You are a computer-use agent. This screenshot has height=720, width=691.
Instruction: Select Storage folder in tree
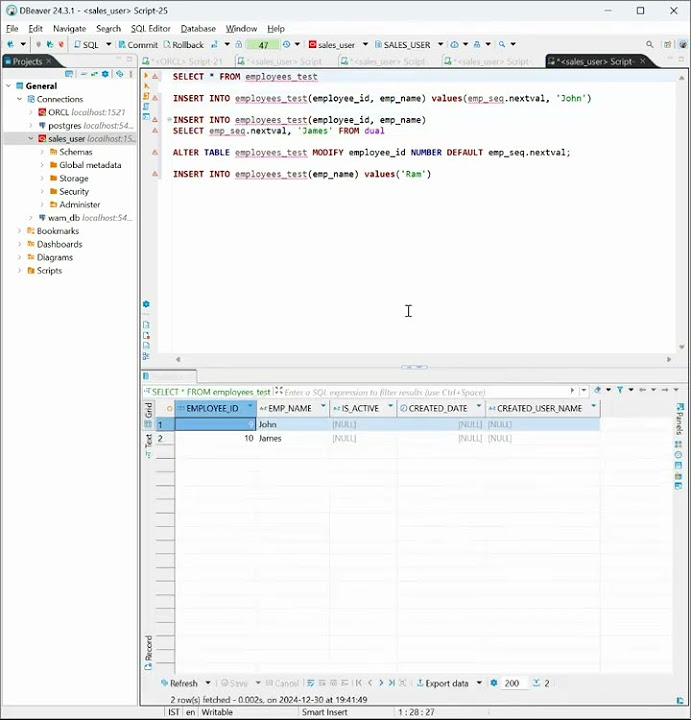pyautogui.click(x=73, y=178)
